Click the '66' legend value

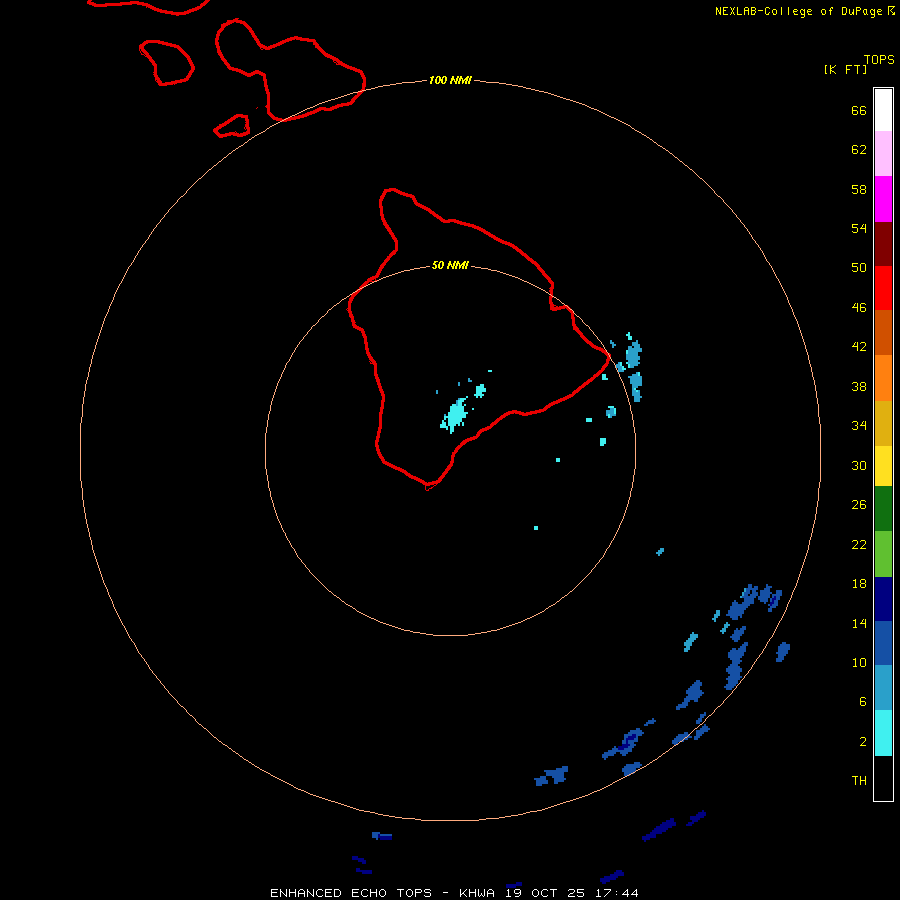(859, 110)
